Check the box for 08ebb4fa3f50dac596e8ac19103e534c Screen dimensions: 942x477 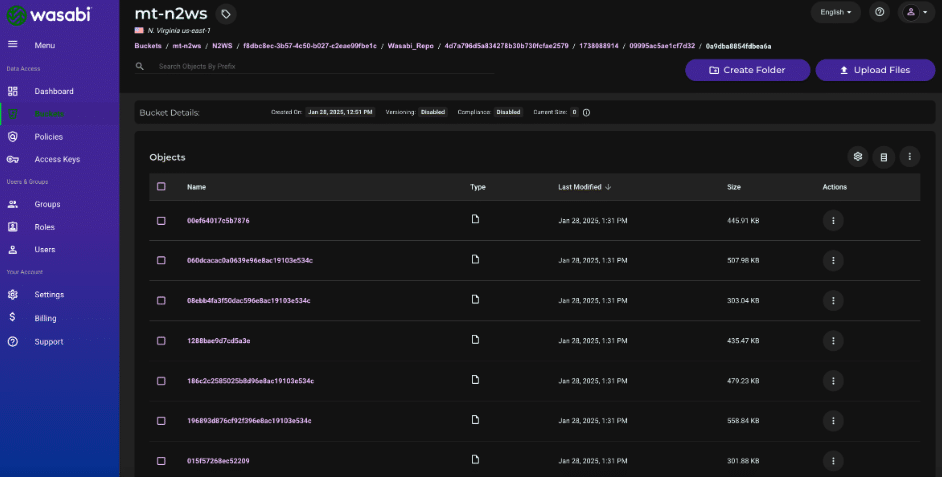[161, 300]
